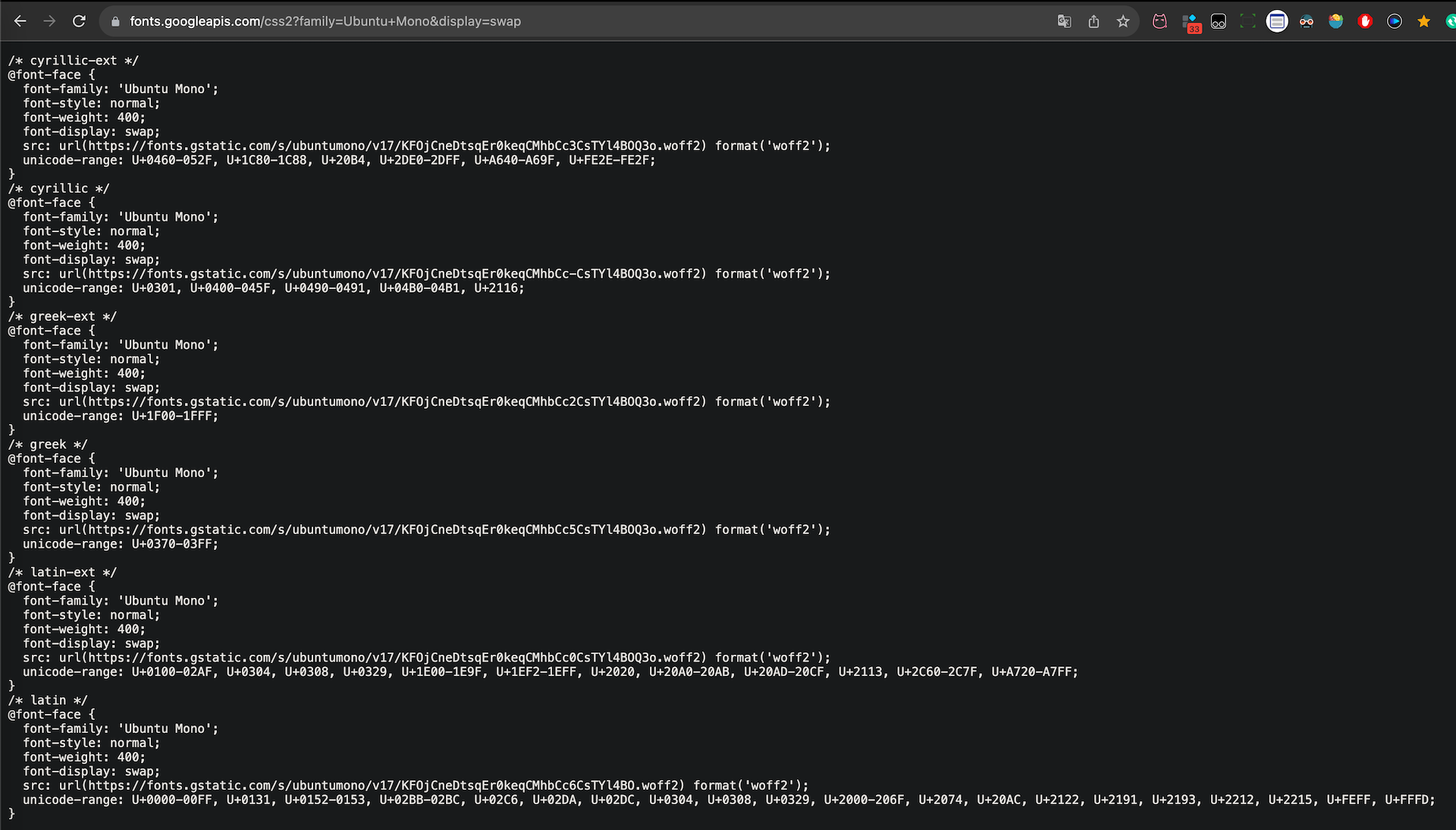1456x830 pixels.
Task: Open the yellow star extension
Action: [1424, 21]
